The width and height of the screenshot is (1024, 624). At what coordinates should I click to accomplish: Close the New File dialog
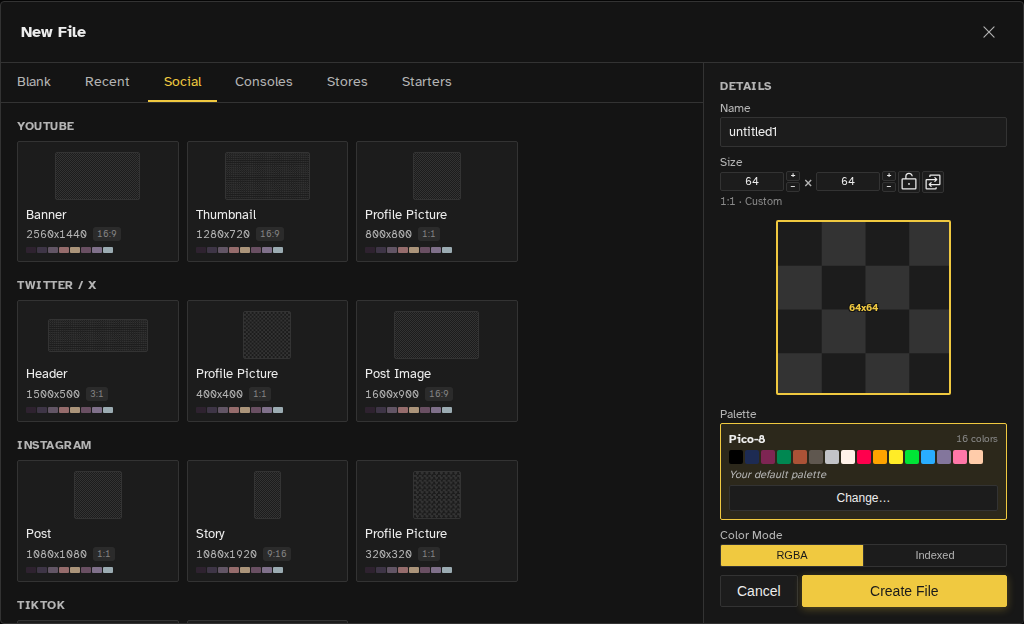point(989,32)
